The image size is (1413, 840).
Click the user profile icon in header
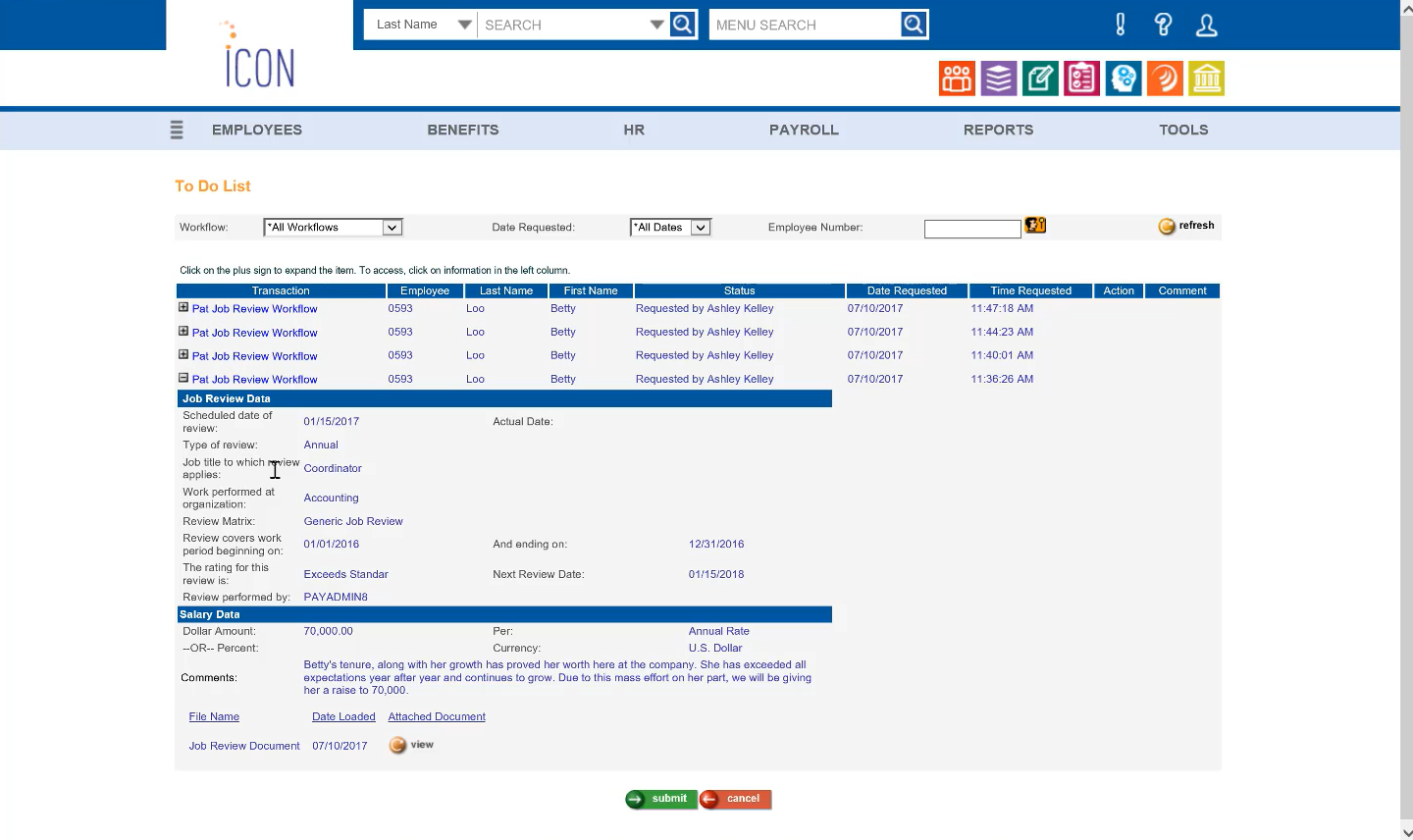1207,25
